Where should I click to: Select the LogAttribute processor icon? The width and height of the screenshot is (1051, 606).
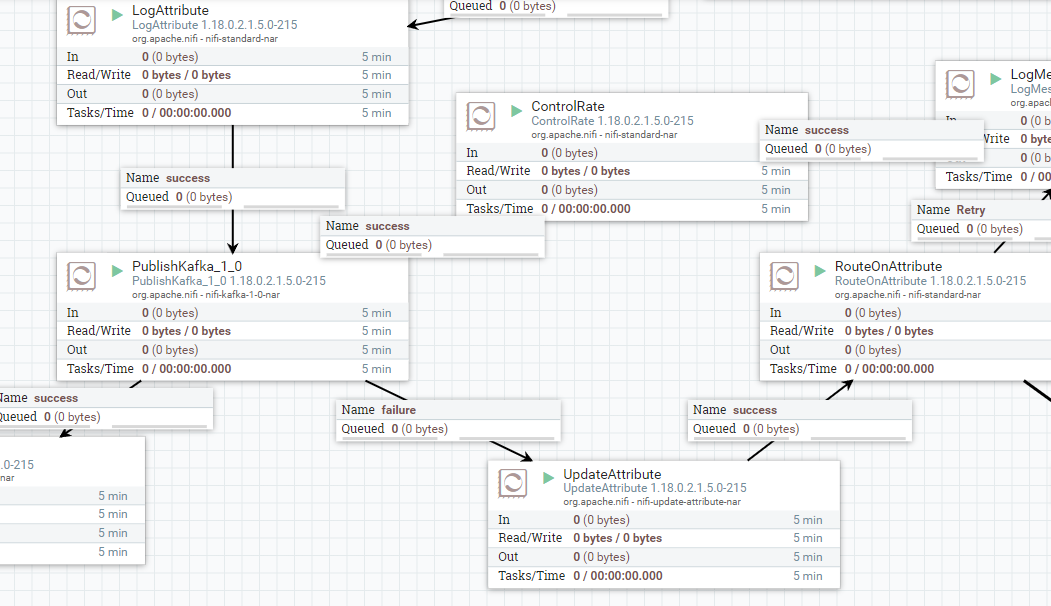81,20
